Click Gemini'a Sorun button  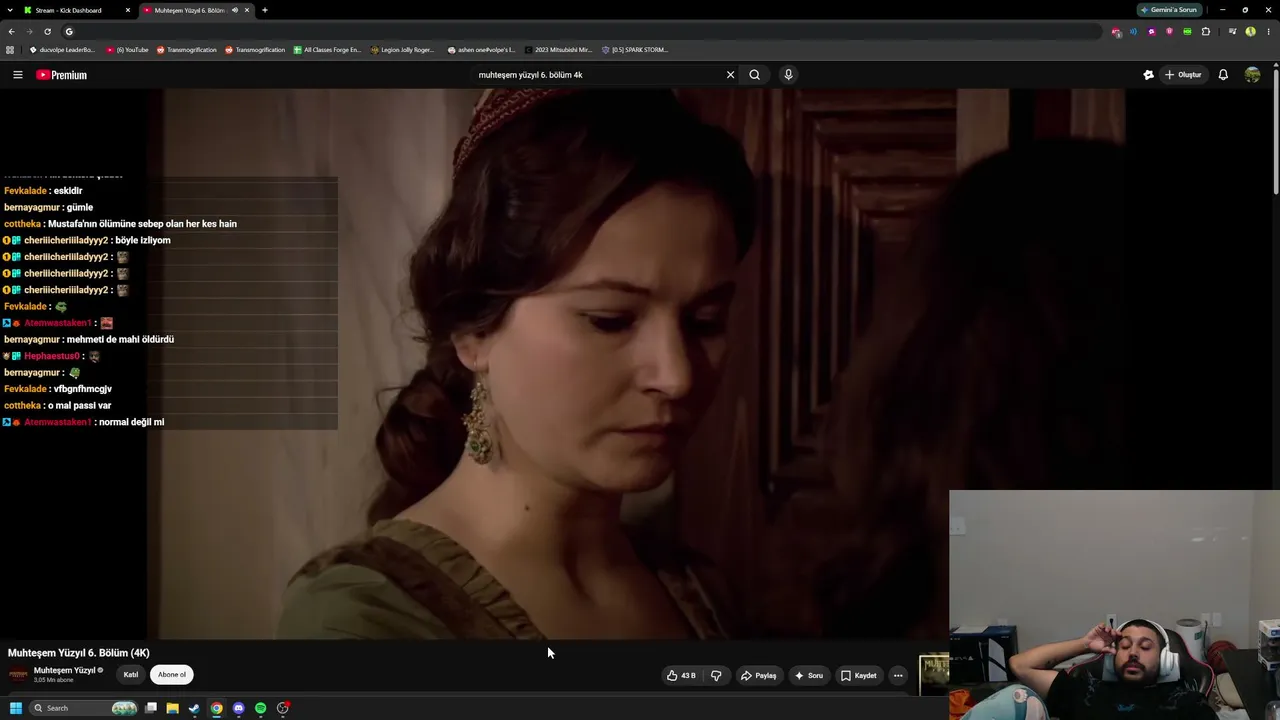point(1169,10)
